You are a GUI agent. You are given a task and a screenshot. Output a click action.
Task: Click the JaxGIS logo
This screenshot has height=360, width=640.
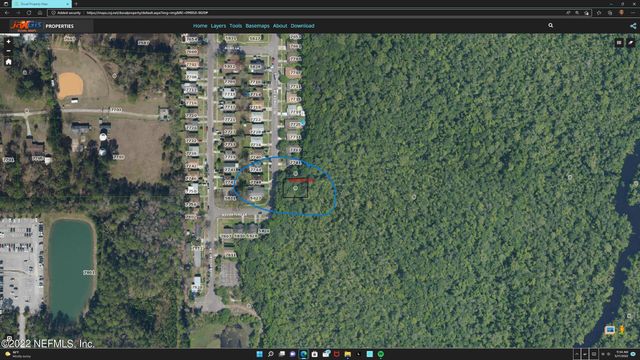(x=26, y=26)
